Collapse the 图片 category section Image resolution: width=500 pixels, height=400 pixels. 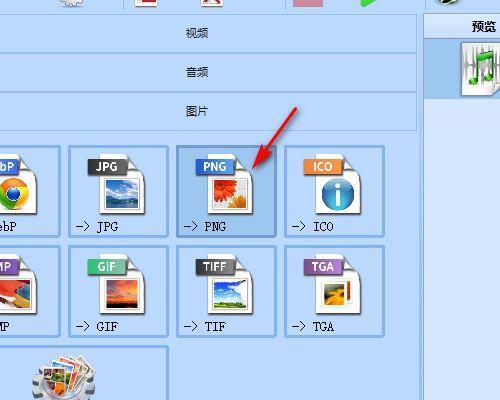208,111
